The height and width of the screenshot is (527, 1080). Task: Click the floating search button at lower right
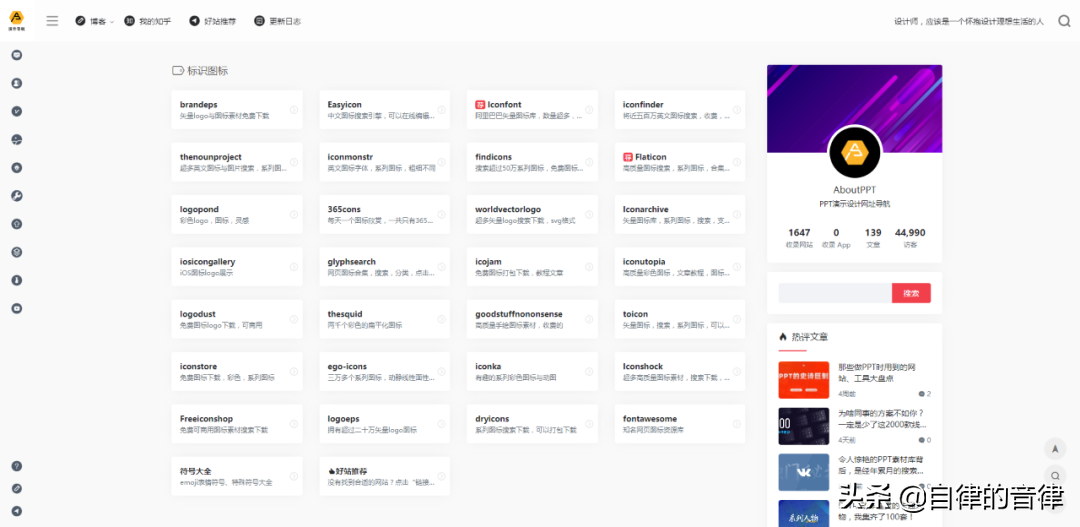1055,476
